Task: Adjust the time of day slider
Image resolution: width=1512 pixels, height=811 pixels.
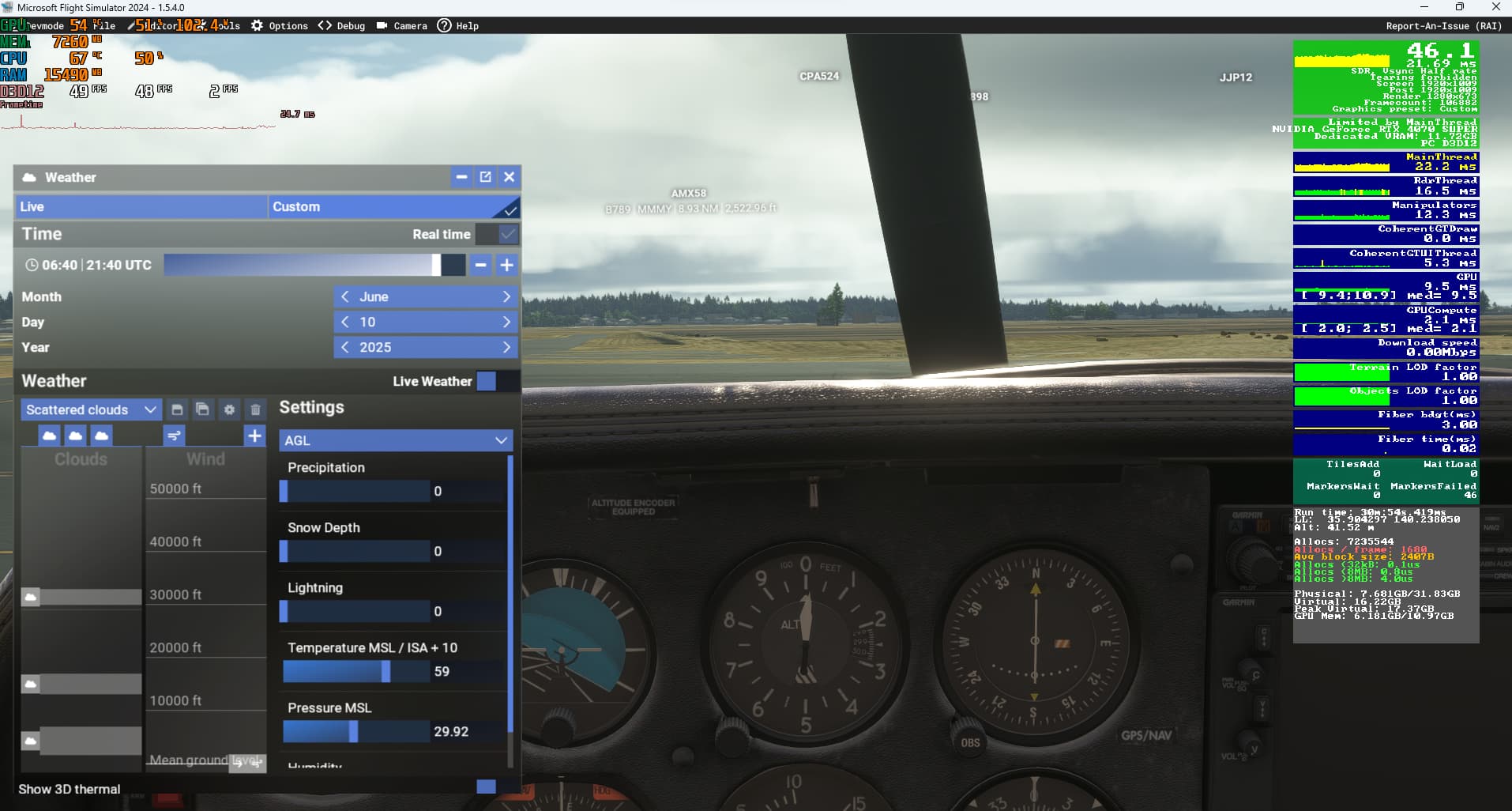Action: pyautogui.click(x=314, y=265)
